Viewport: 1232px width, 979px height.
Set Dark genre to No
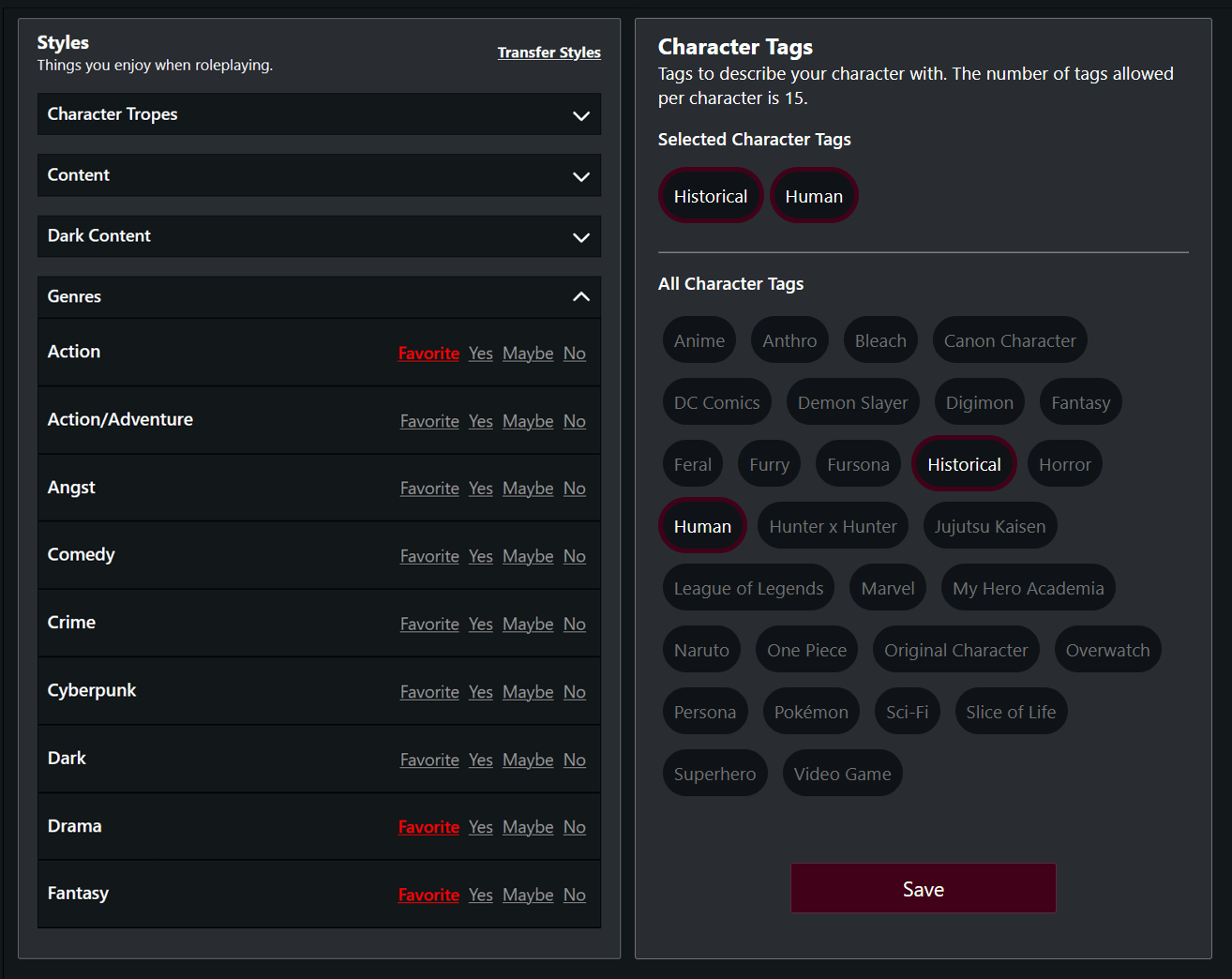tap(575, 760)
